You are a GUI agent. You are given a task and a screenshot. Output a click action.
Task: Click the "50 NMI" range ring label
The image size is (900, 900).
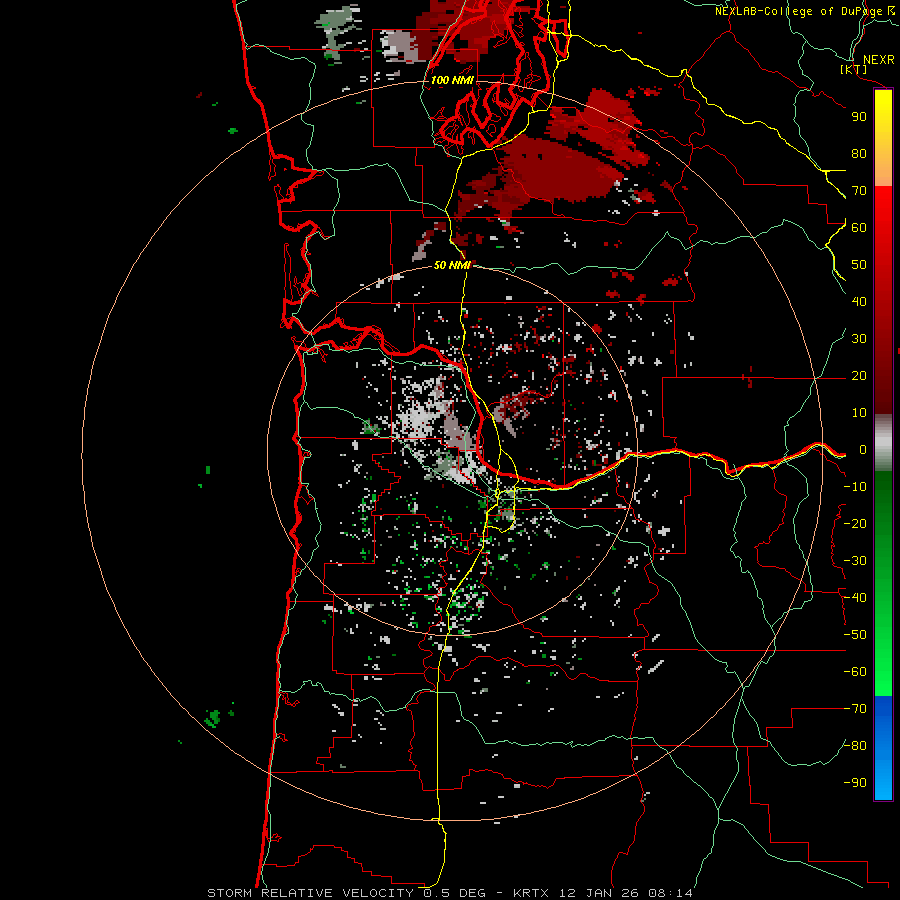click(452, 265)
